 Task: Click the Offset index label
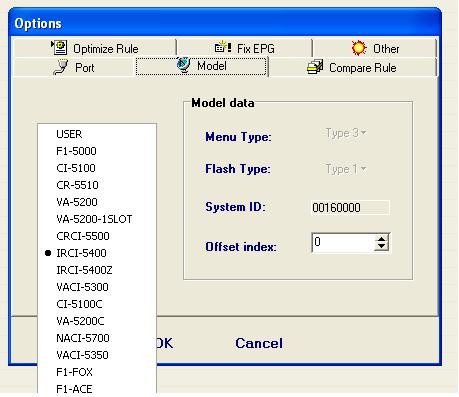click(241, 247)
